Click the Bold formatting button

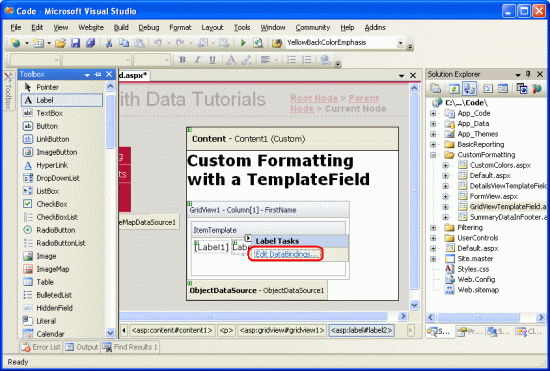[182, 60]
